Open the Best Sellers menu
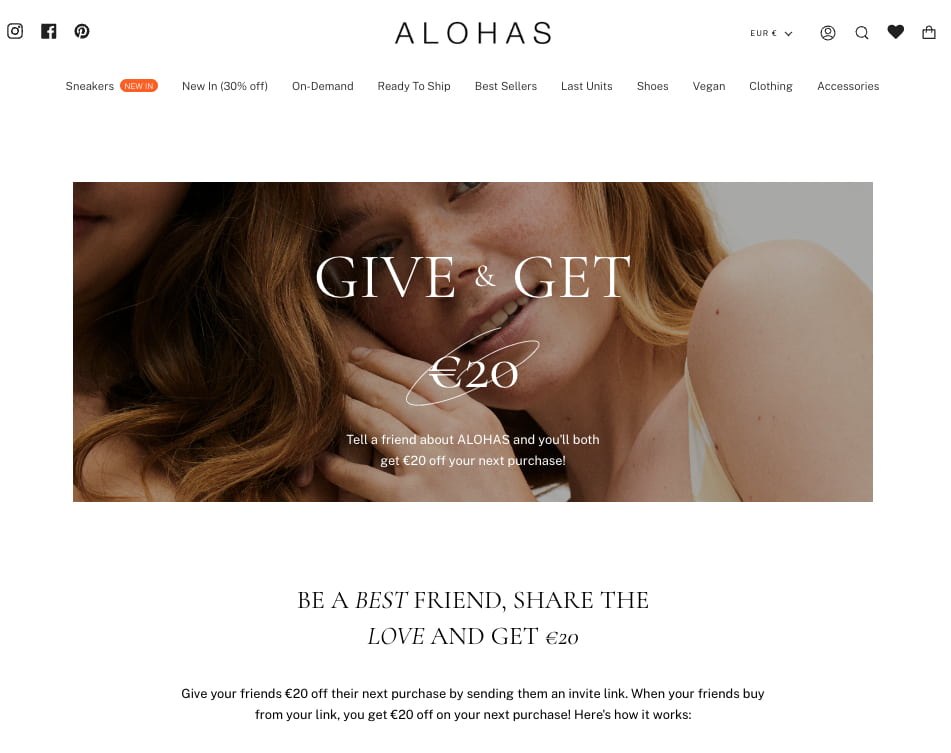951x753 pixels. [506, 86]
